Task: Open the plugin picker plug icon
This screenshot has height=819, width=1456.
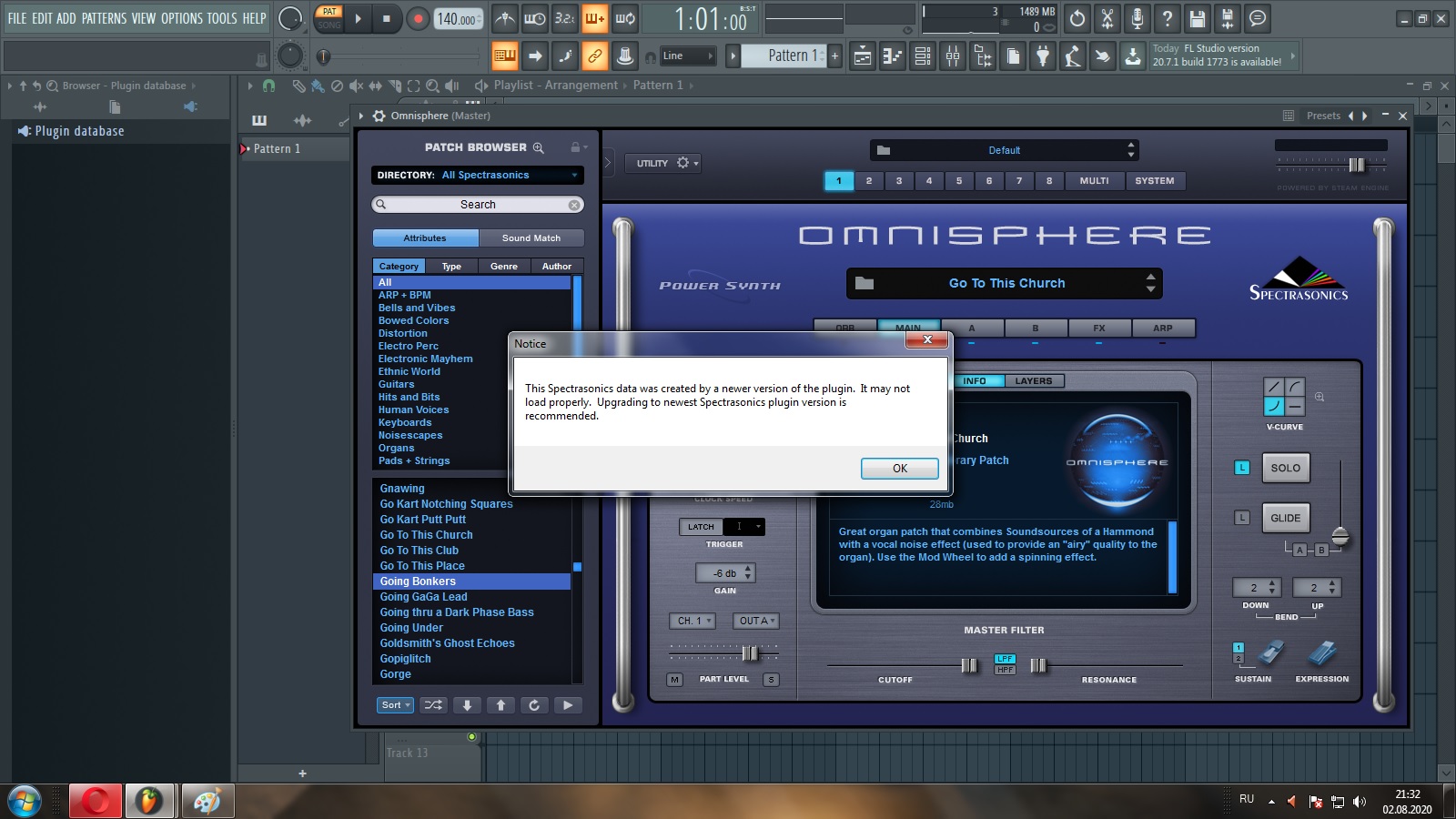Action: (1043, 56)
